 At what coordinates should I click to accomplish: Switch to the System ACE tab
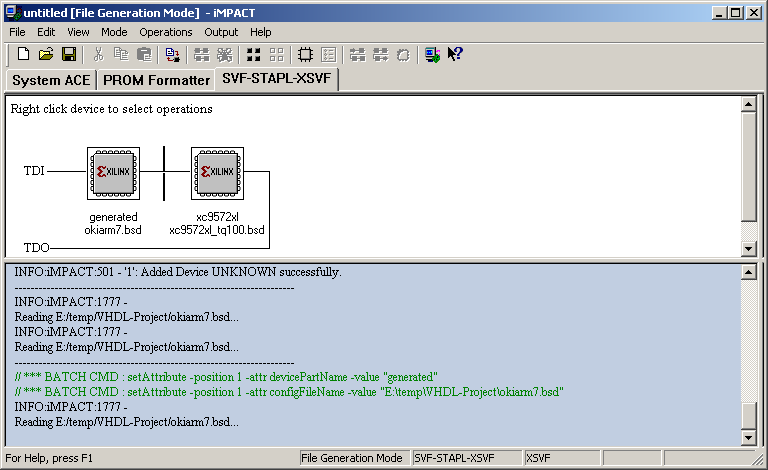[x=51, y=80]
